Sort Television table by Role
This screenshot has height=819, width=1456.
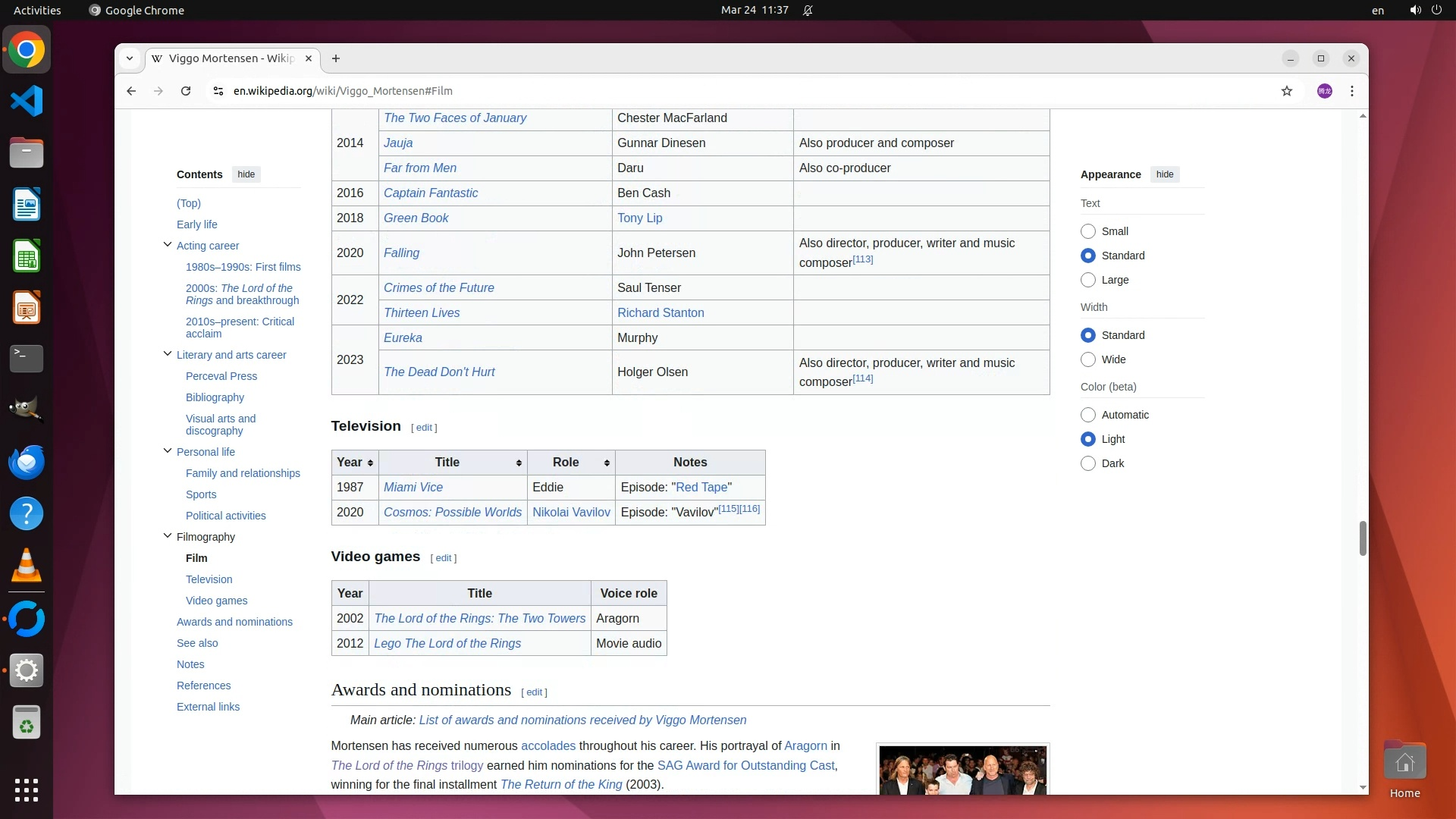(x=607, y=463)
